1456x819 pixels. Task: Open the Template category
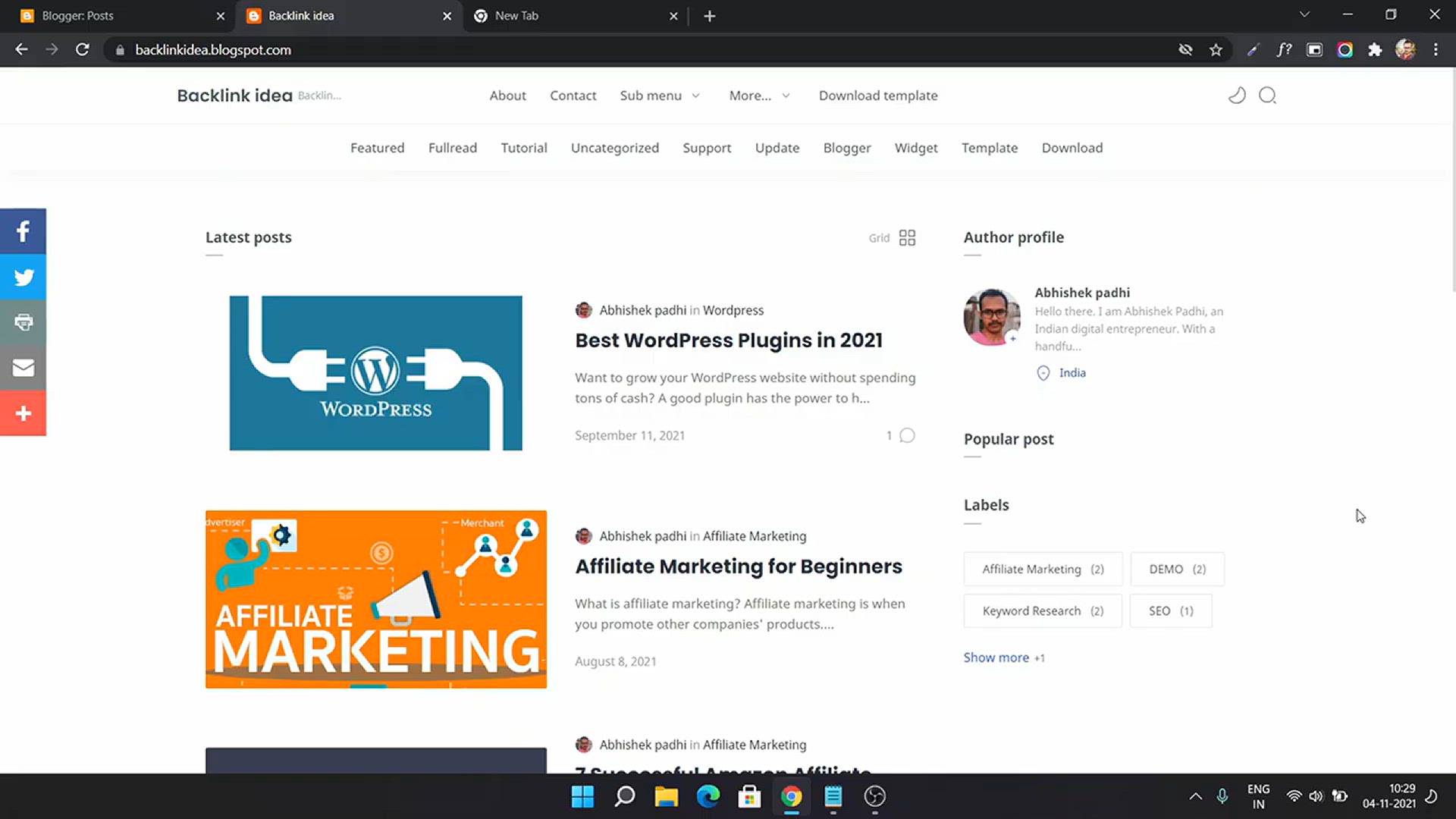tap(989, 148)
